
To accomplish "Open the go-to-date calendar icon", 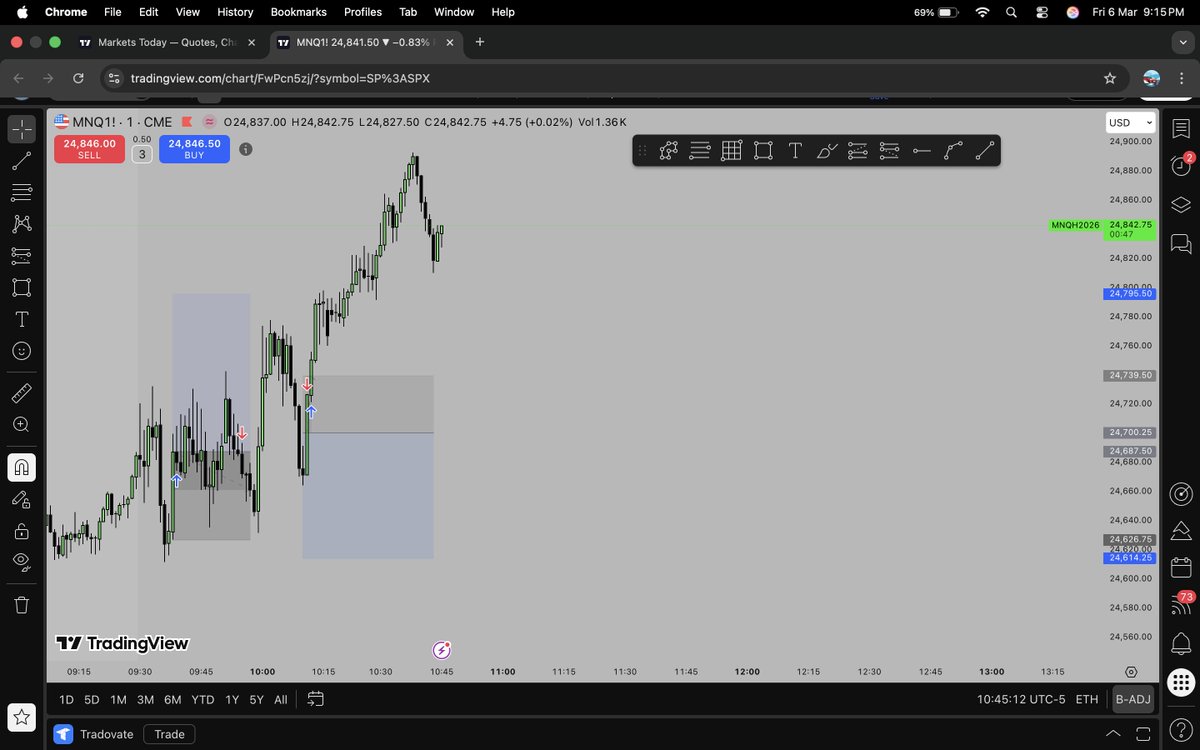I will coord(316,699).
